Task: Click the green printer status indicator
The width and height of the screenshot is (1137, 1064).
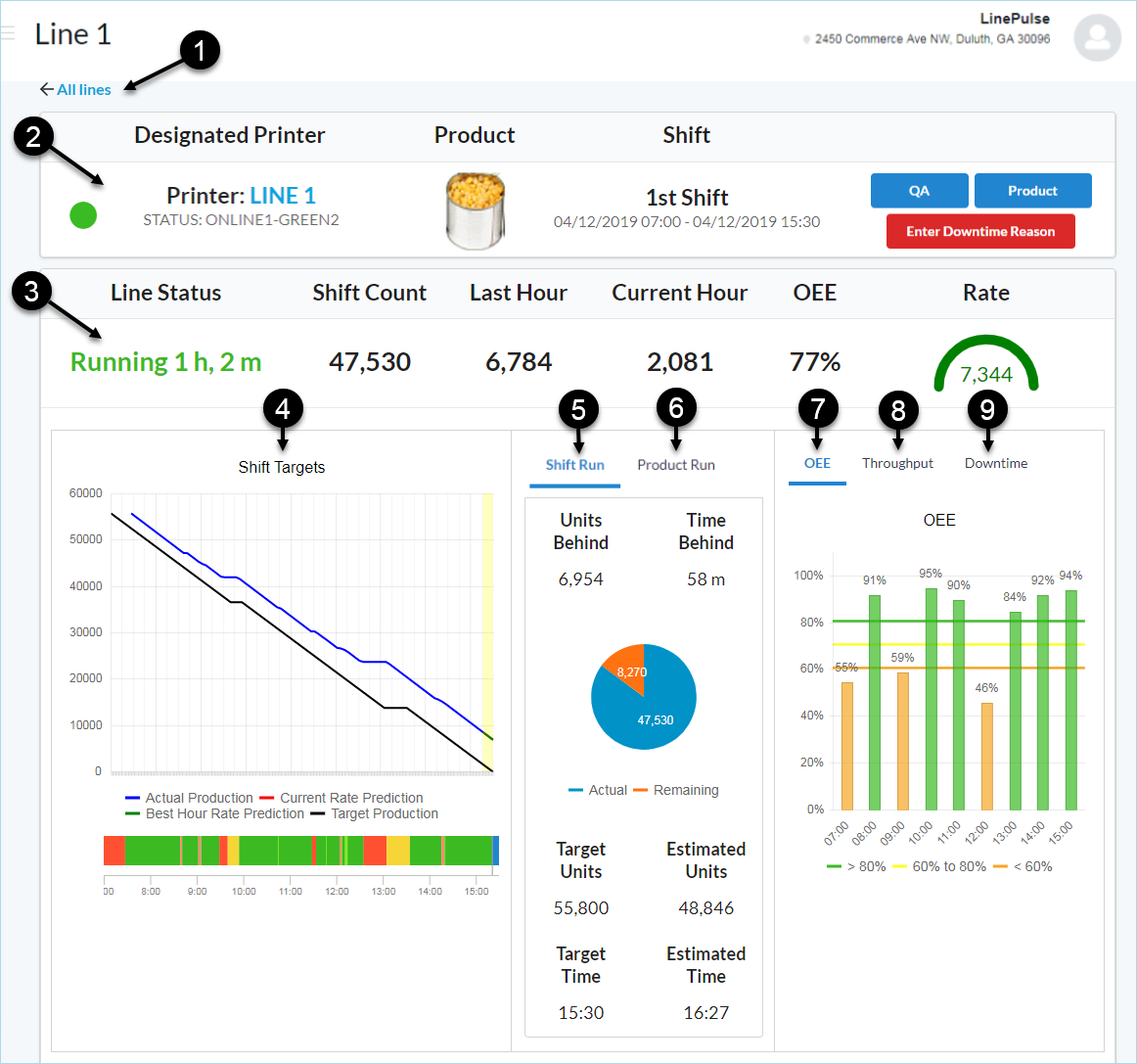Action: (83, 214)
